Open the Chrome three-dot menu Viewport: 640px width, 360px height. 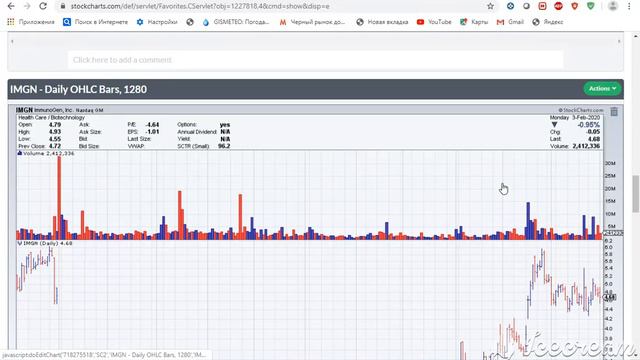coord(629,6)
